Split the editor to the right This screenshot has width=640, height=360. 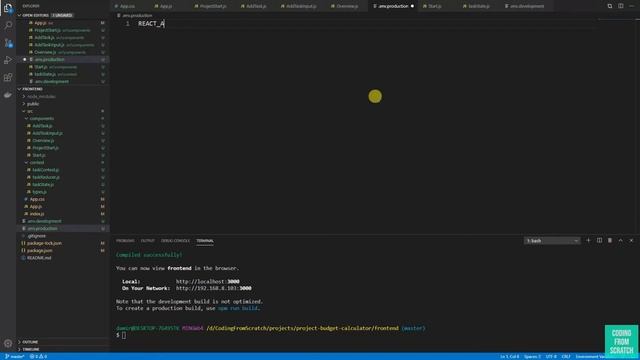pos(620,6)
